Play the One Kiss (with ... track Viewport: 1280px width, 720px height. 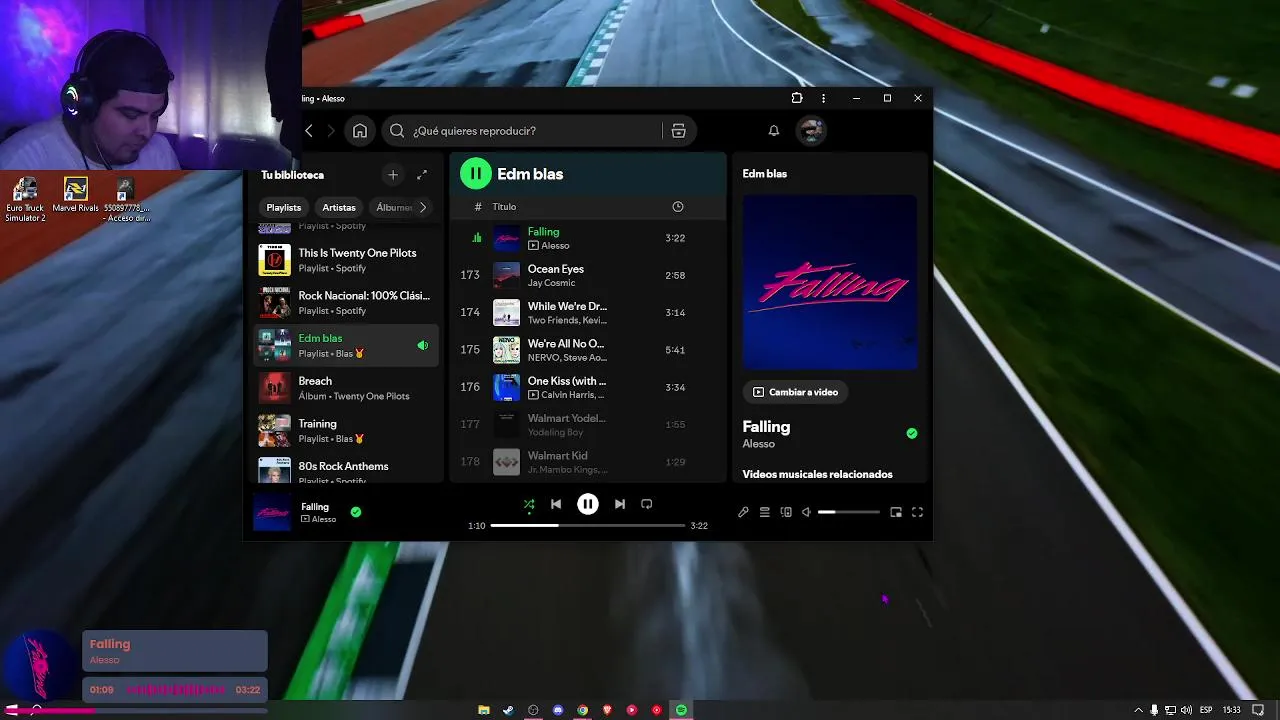[x=588, y=387]
